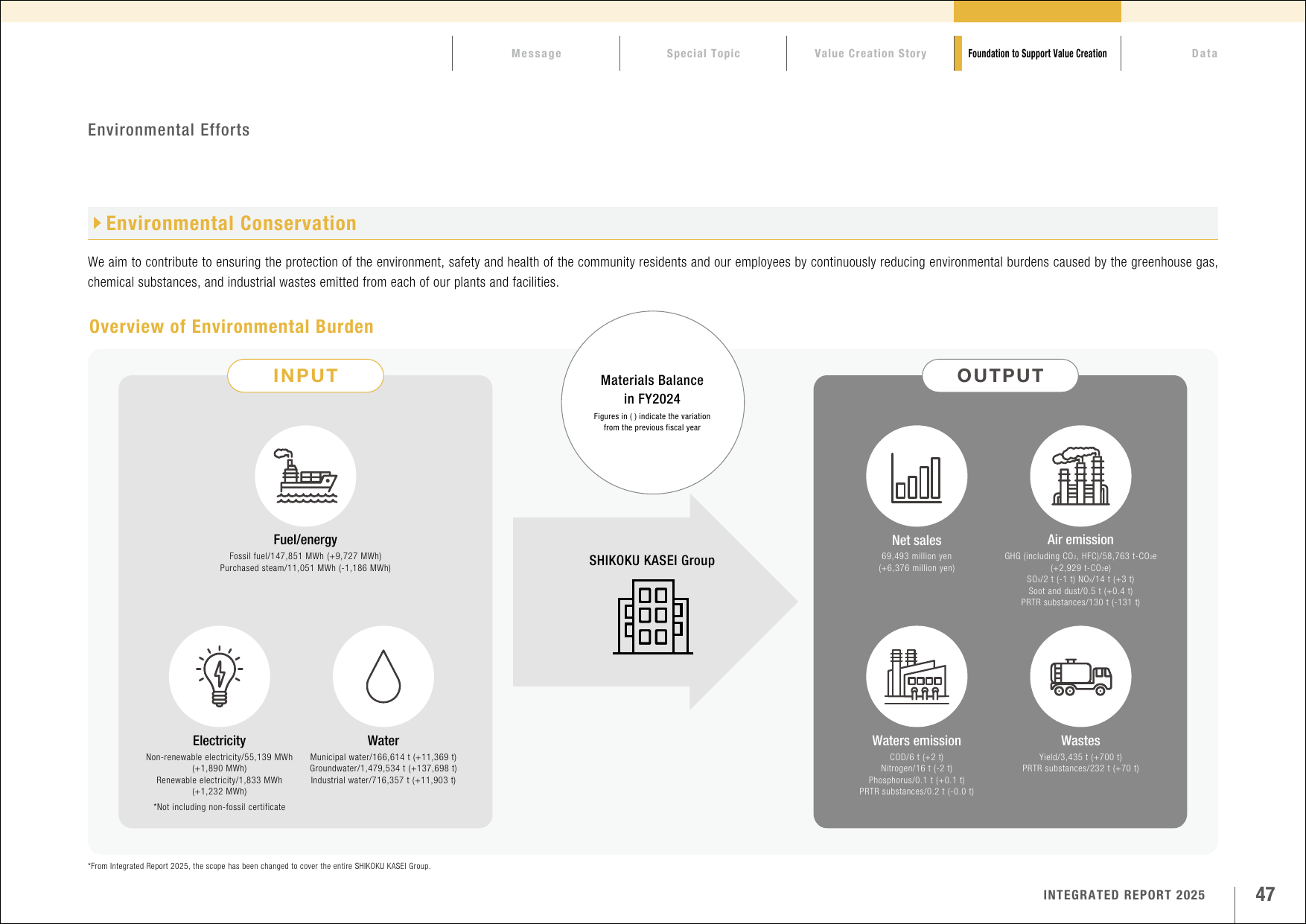Click the Nitrogen/16 t line

pyautogui.click(x=917, y=768)
